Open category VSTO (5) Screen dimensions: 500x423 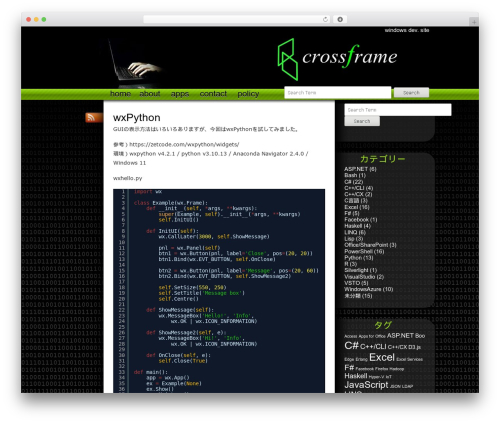[356, 283]
